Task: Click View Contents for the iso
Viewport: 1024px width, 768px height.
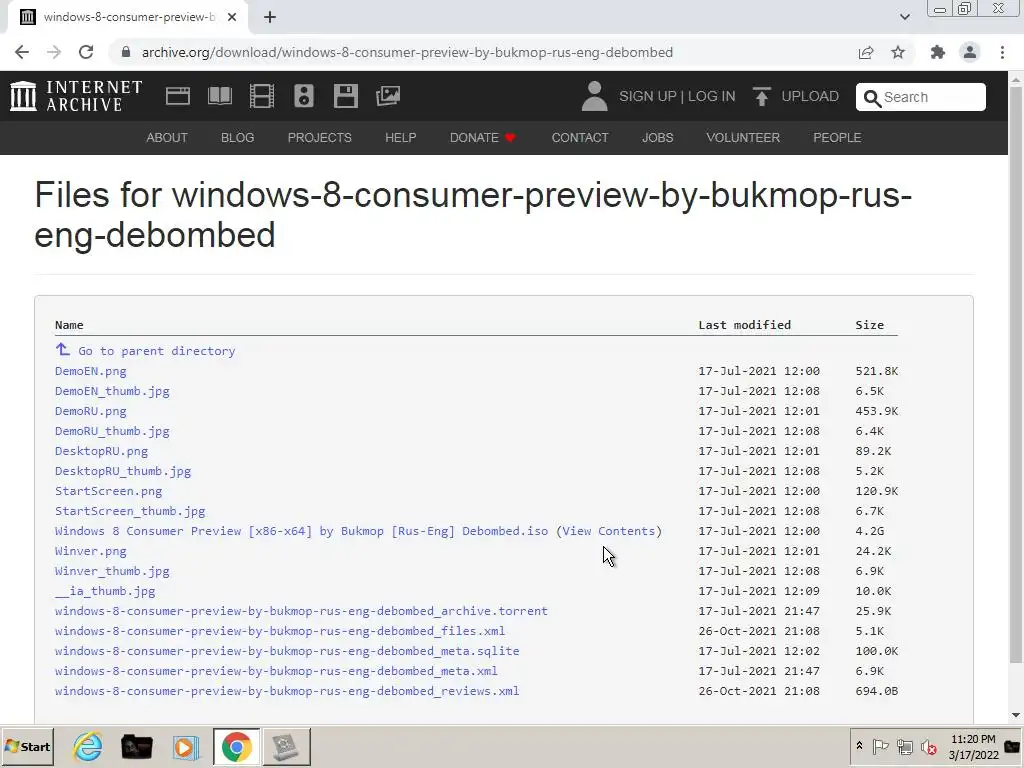Action: click(x=609, y=531)
